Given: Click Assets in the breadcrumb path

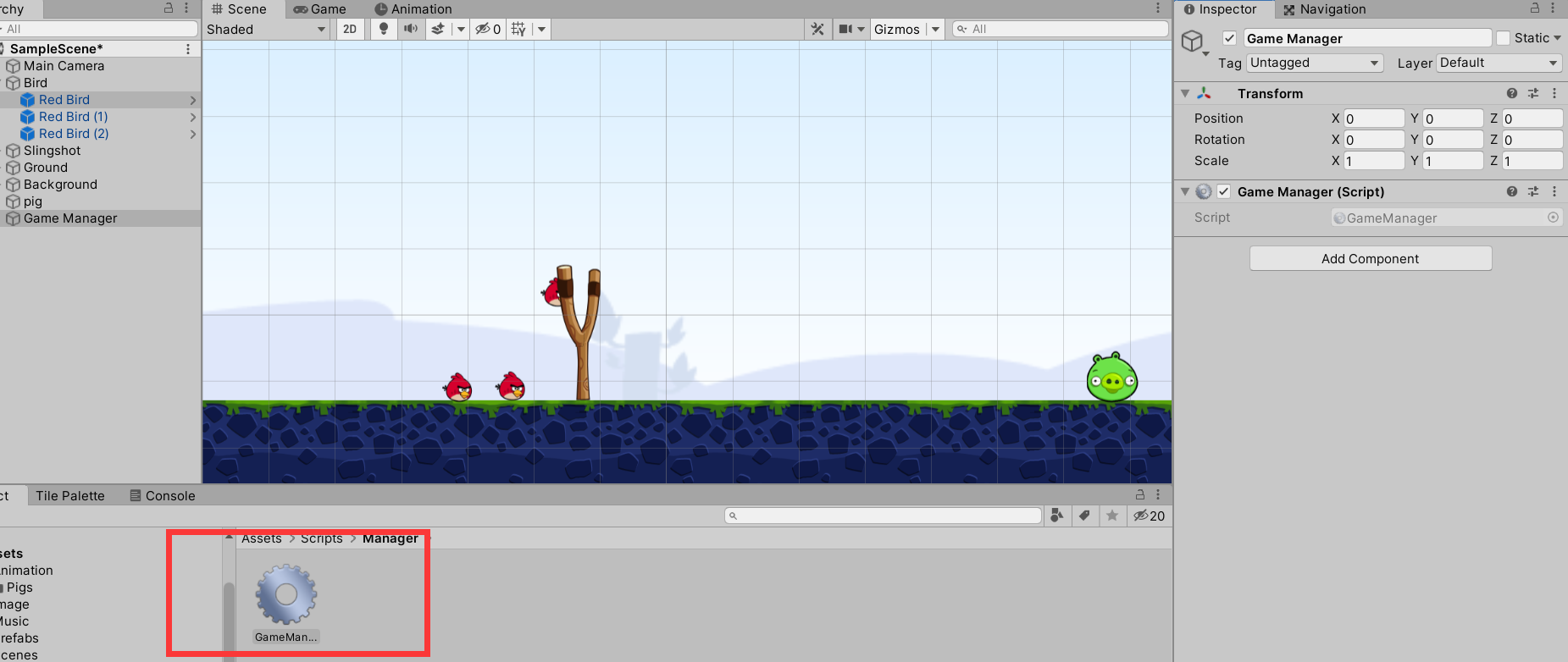Looking at the screenshot, I should [261, 539].
